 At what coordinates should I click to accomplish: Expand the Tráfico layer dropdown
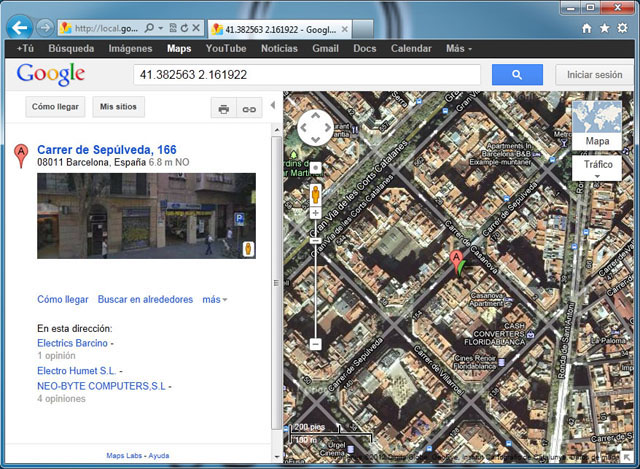click(x=597, y=168)
